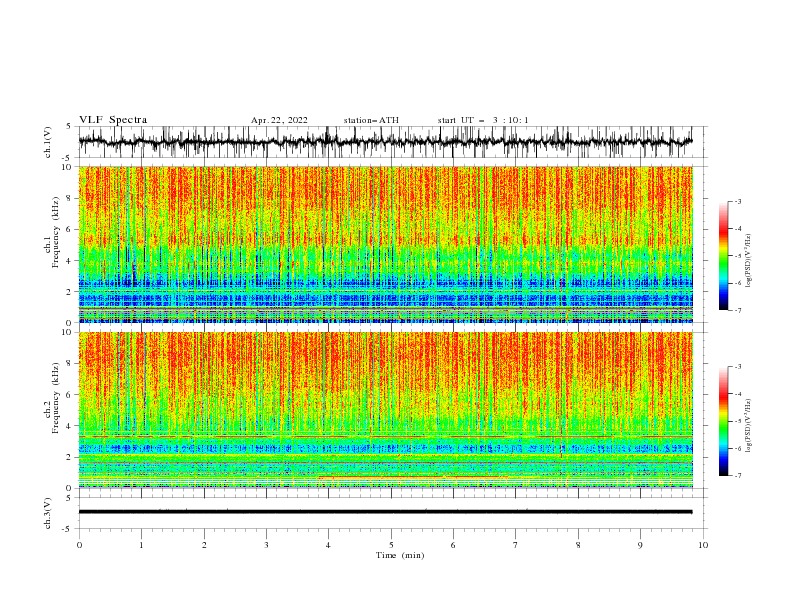The height and width of the screenshot is (612, 792).
Task: Click the ch.2 PSD color scale bar
Action: click(x=723, y=421)
